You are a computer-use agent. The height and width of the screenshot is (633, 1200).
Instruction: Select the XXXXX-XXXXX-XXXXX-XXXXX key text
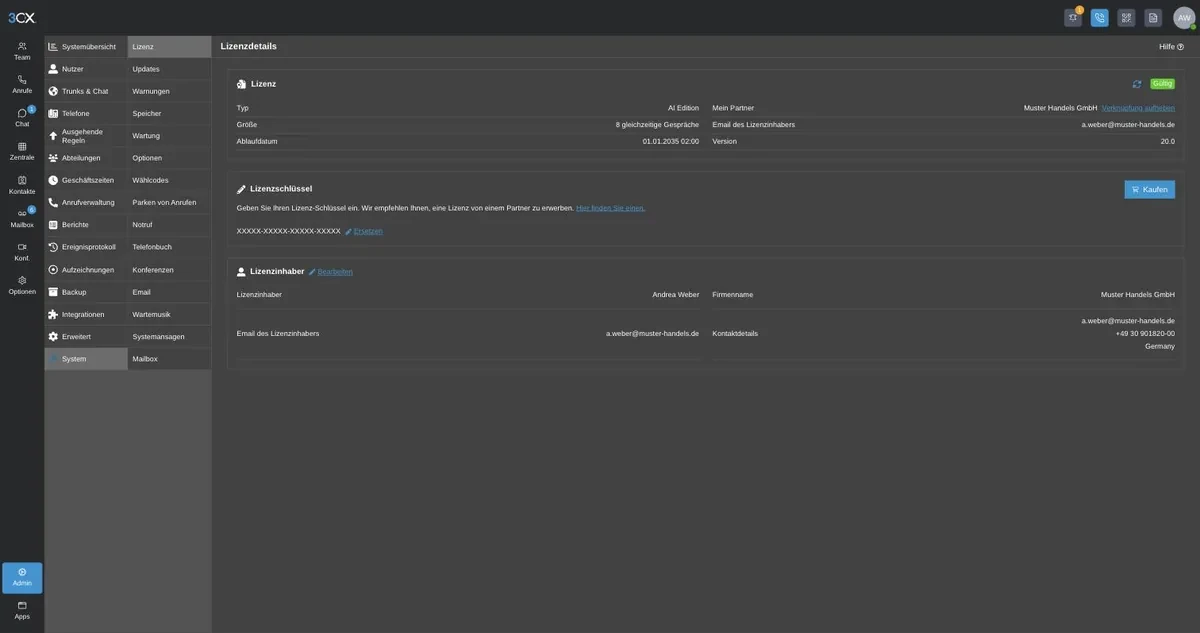pos(289,231)
